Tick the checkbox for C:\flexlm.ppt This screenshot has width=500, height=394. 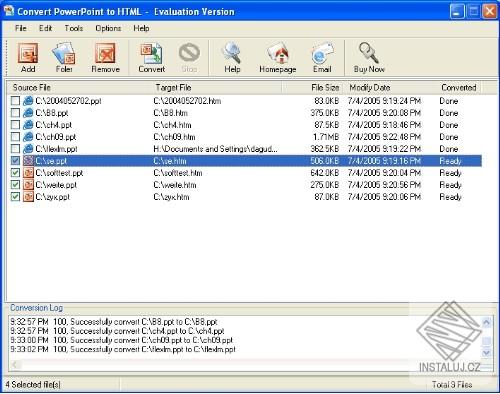pos(15,149)
